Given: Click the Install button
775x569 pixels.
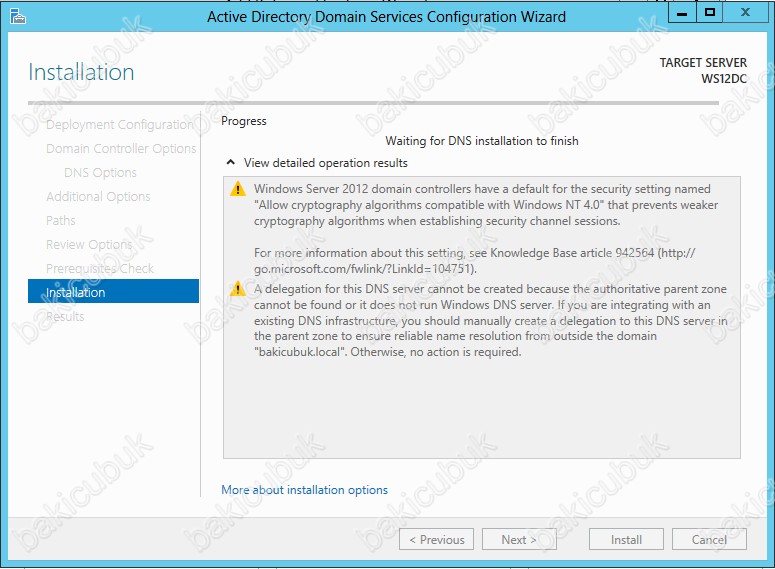Looking at the screenshot, I should coord(626,539).
